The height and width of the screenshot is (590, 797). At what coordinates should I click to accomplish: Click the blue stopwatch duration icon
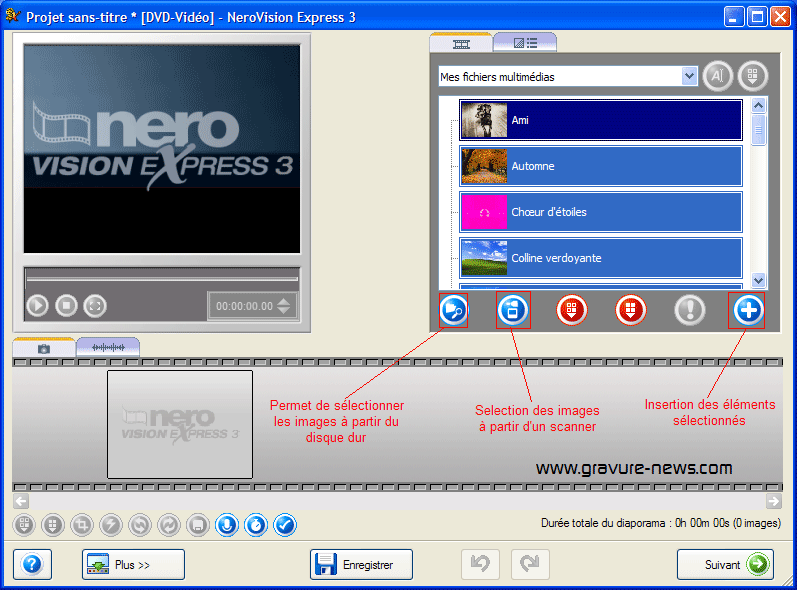(256, 525)
